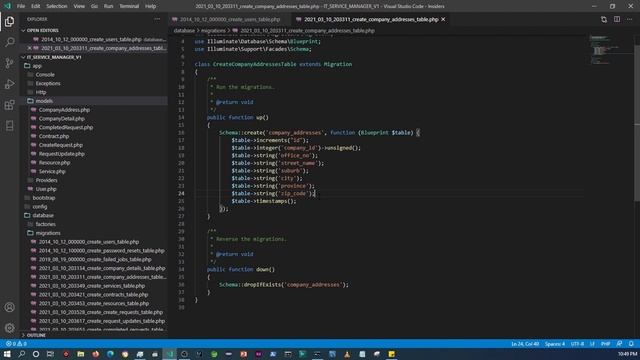Image resolution: width=640 pixels, height=360 pixels.
Task: Open the Selection menu
Action: tap(57, 6)
